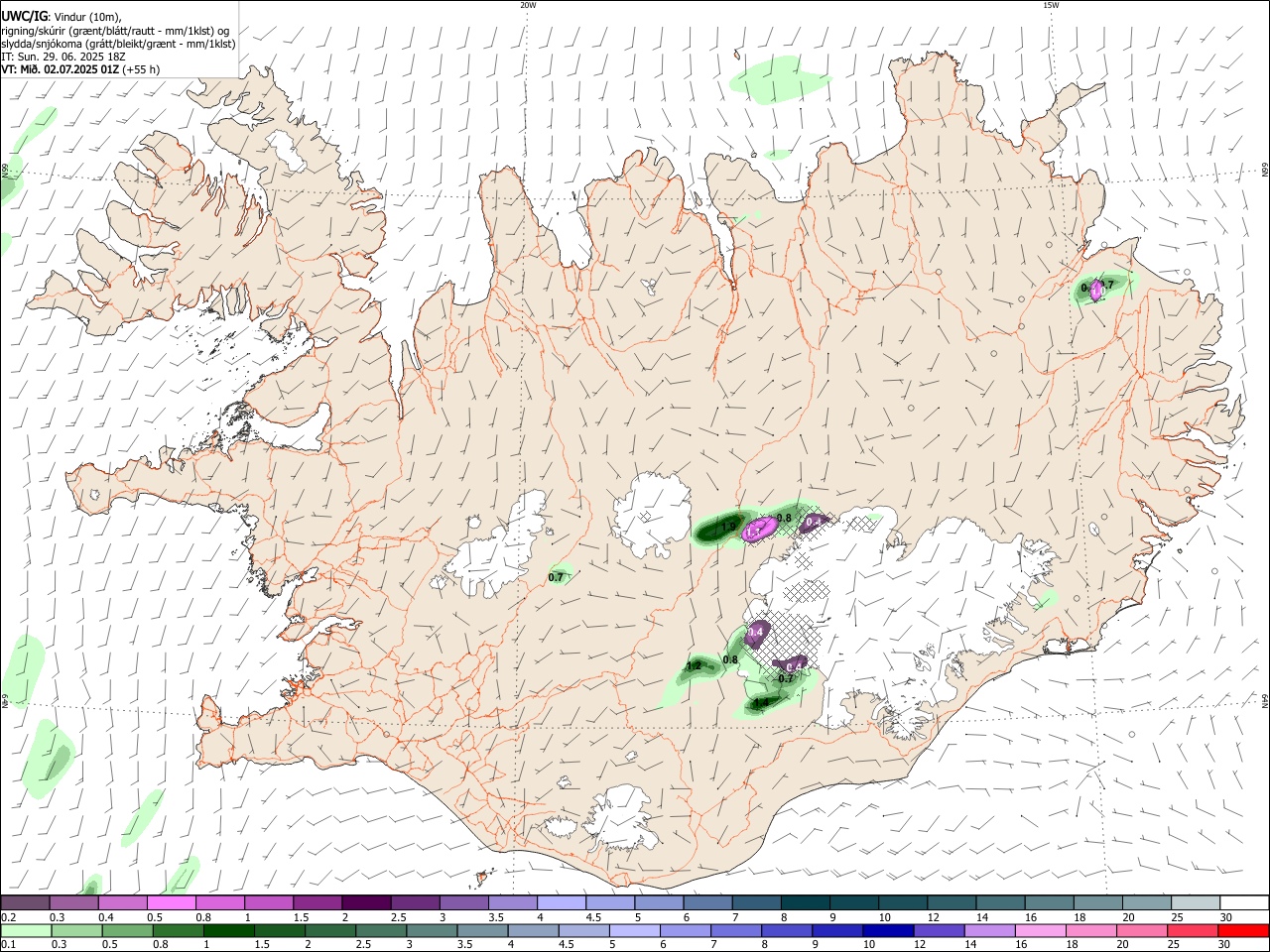Click the pale green swatch between 0.1 and 0.3
The image size is (1270, 952).
[25, 930]
